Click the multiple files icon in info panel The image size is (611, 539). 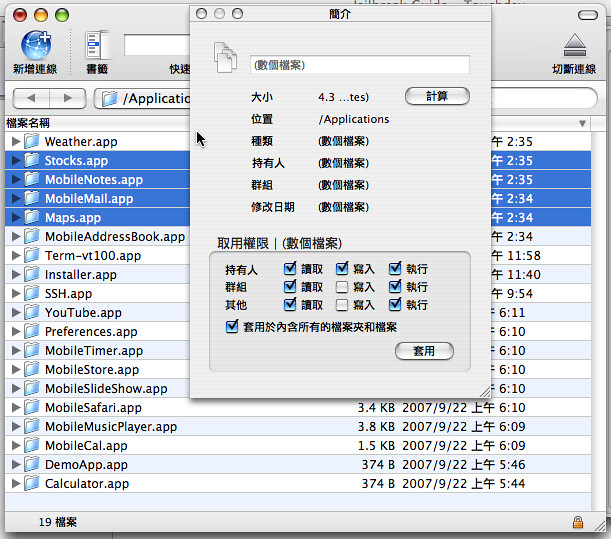pyautogui.click(x=226, y=60)
